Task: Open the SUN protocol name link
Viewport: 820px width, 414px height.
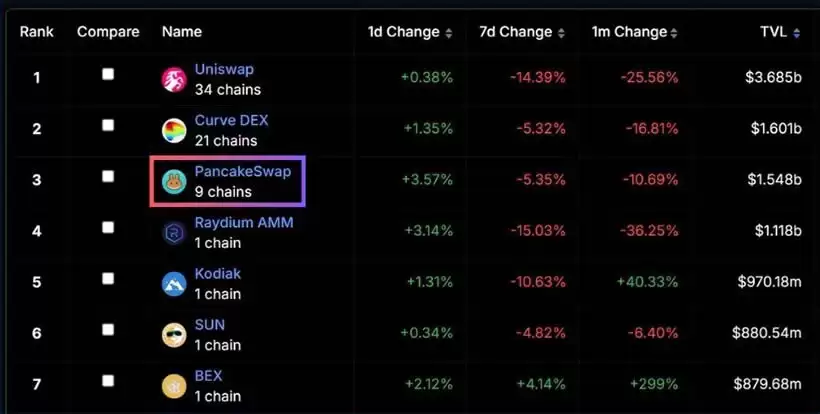Action: [210, 324]
